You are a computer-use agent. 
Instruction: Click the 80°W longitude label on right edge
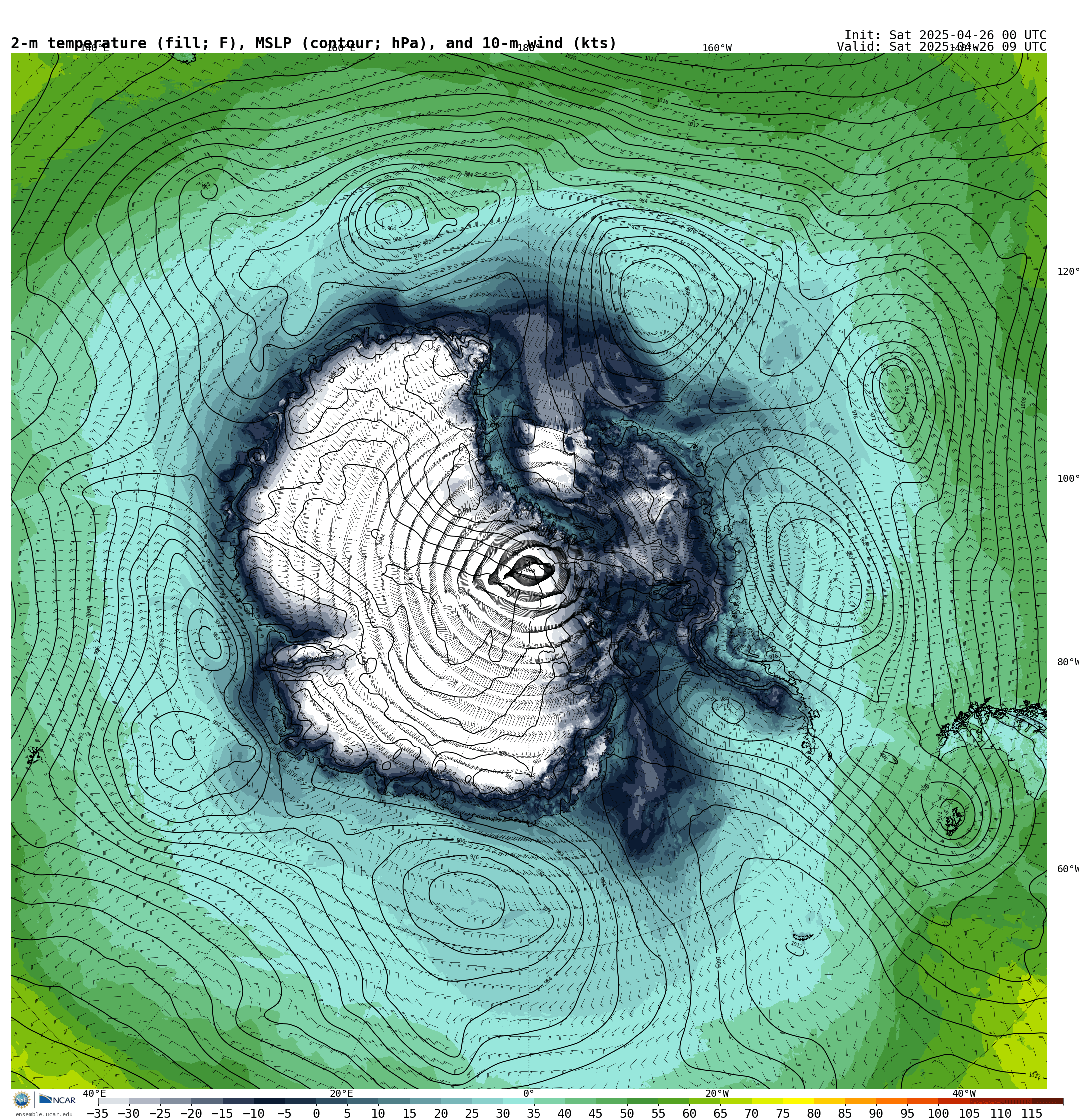1068,662
